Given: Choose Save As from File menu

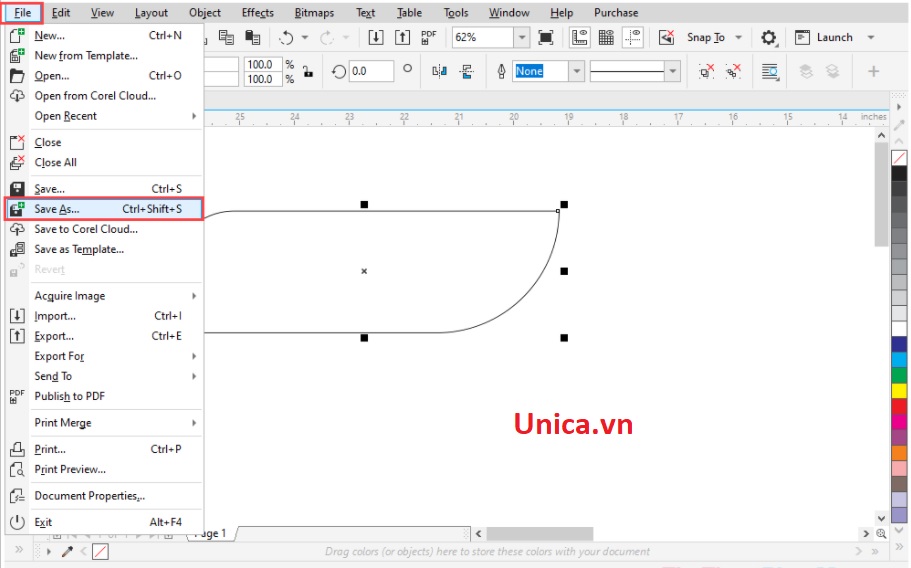Looking at the screenshot, I should (x=104, y=209).
